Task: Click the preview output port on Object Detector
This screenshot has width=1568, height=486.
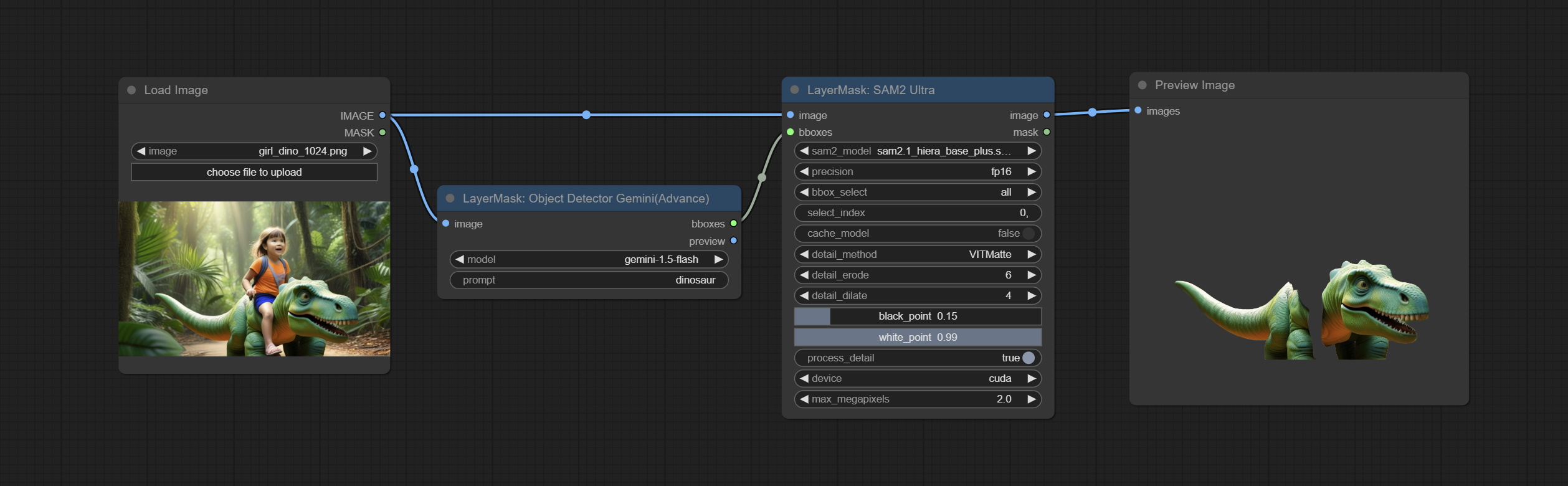Action: pos(733,241)
